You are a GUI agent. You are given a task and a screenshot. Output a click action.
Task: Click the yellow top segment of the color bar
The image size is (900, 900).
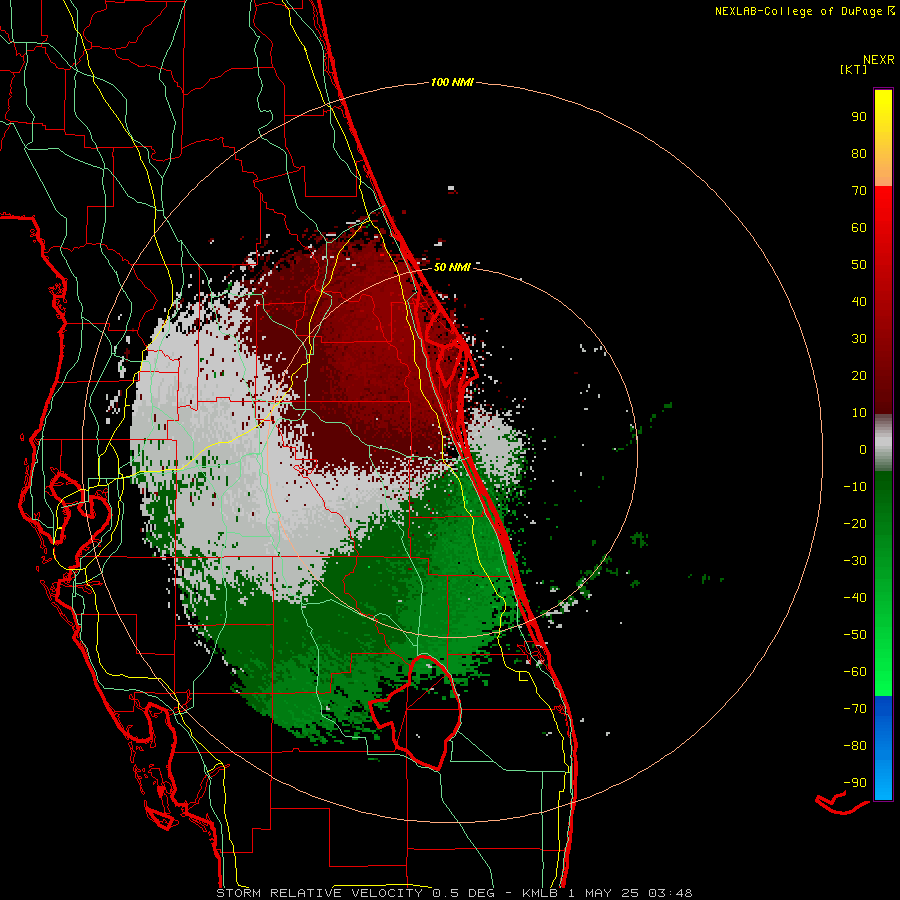tap(883, 138)
